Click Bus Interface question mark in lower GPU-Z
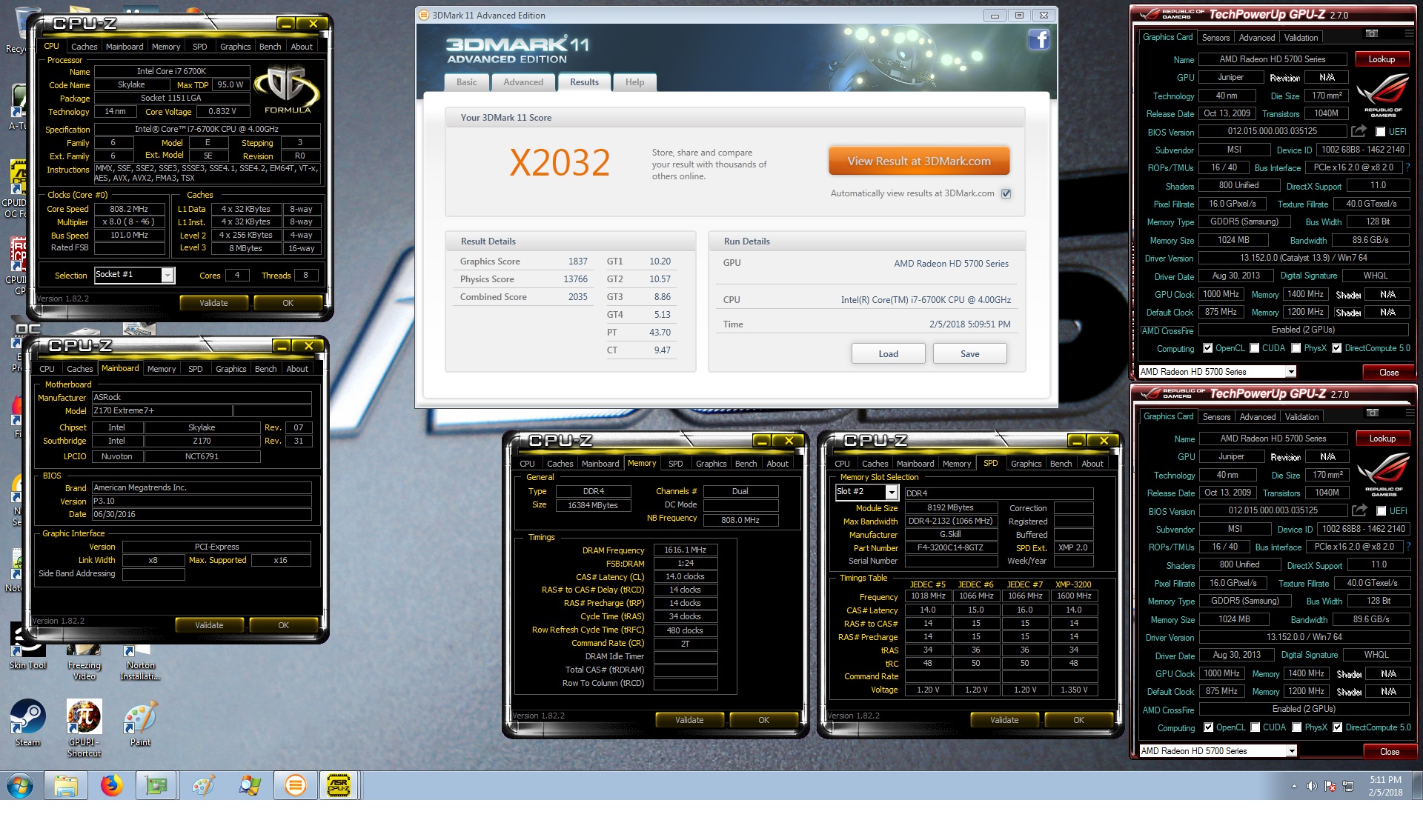The image size is (1423, 840). 1408,547
